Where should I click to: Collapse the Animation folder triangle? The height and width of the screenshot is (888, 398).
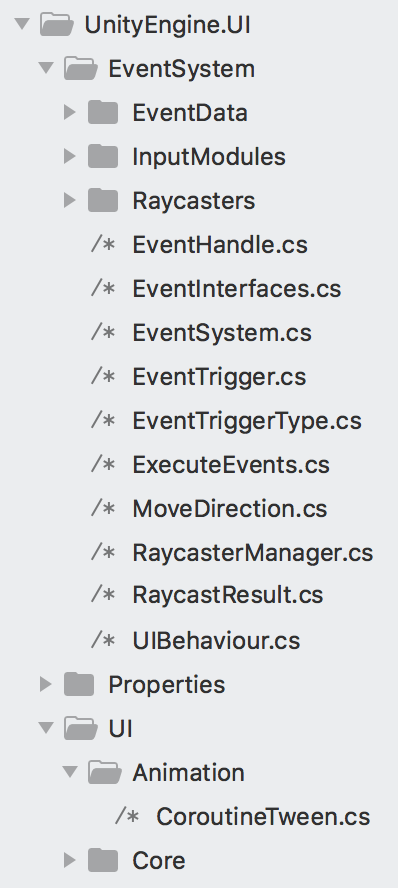point(70,771)
